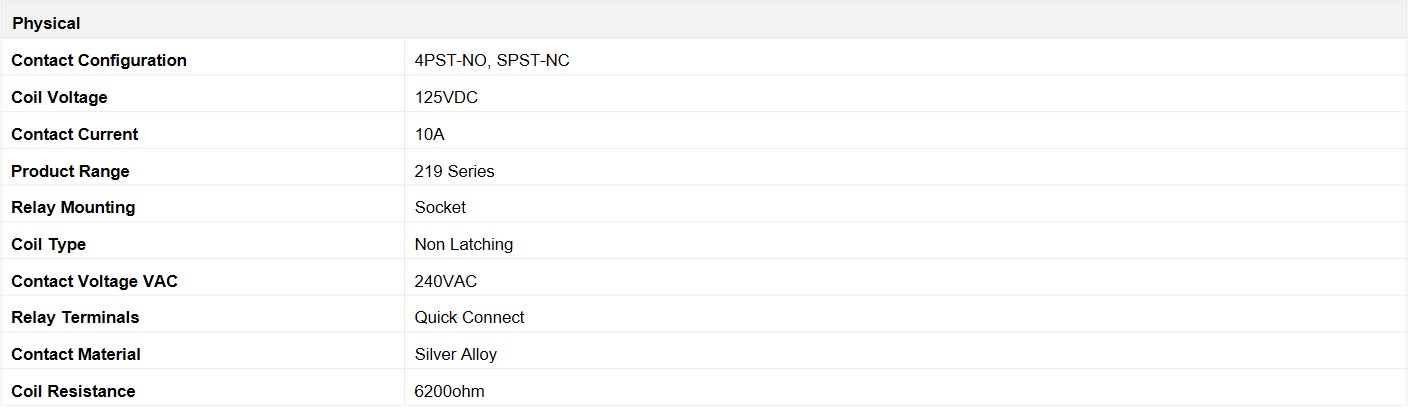This screenshot has height=411, width=1408.
Task: Click the Non Latching value
Action: point(464,244)
